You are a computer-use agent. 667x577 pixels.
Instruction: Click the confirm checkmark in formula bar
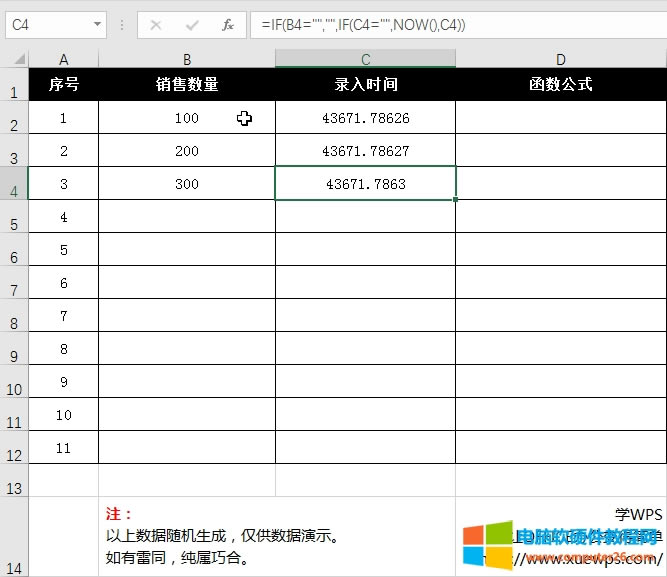click(x=192, y=24)
